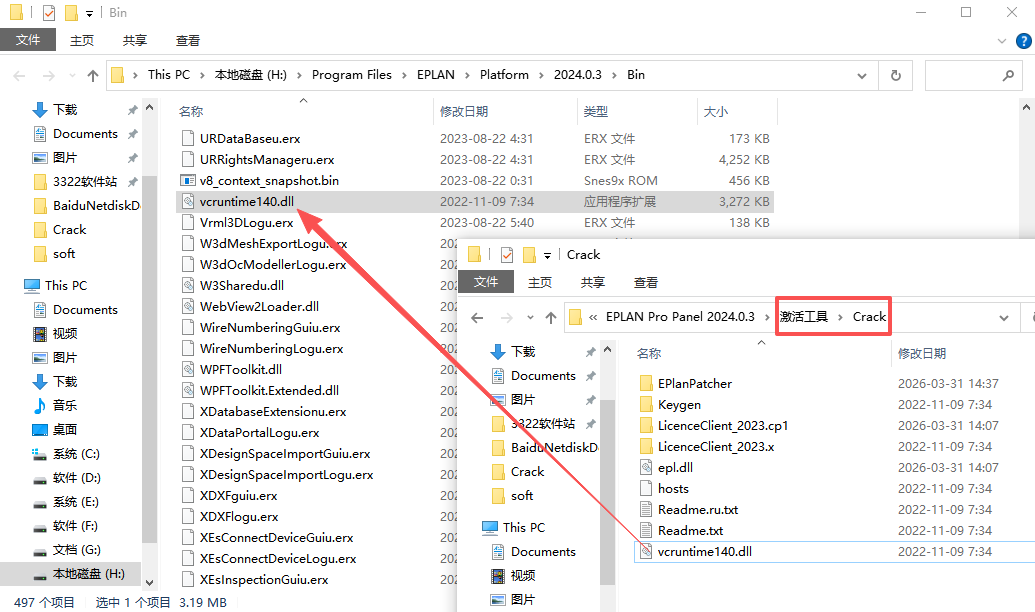Viewport: 1035px width, 612px height.
Task: Click the up arrow in the Bin window
Action: tap(93, 75)
